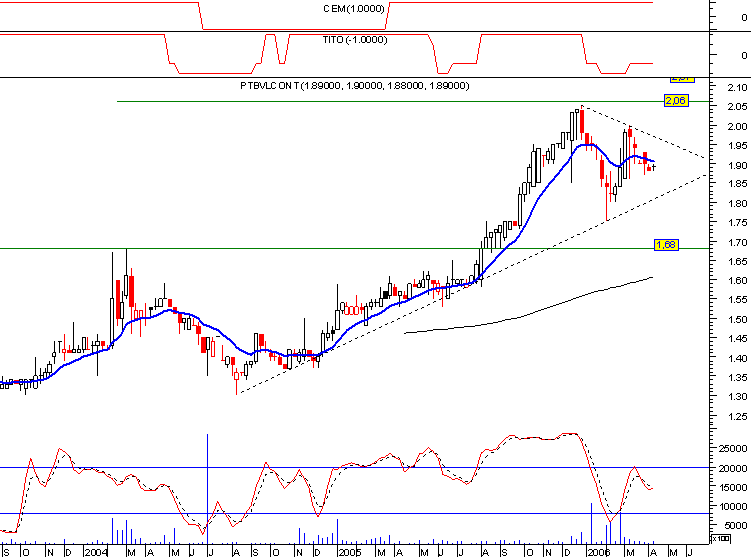Screen dimensions: 751x557
Task: Click the 1.95 price axis value
Action: (737, 146)
